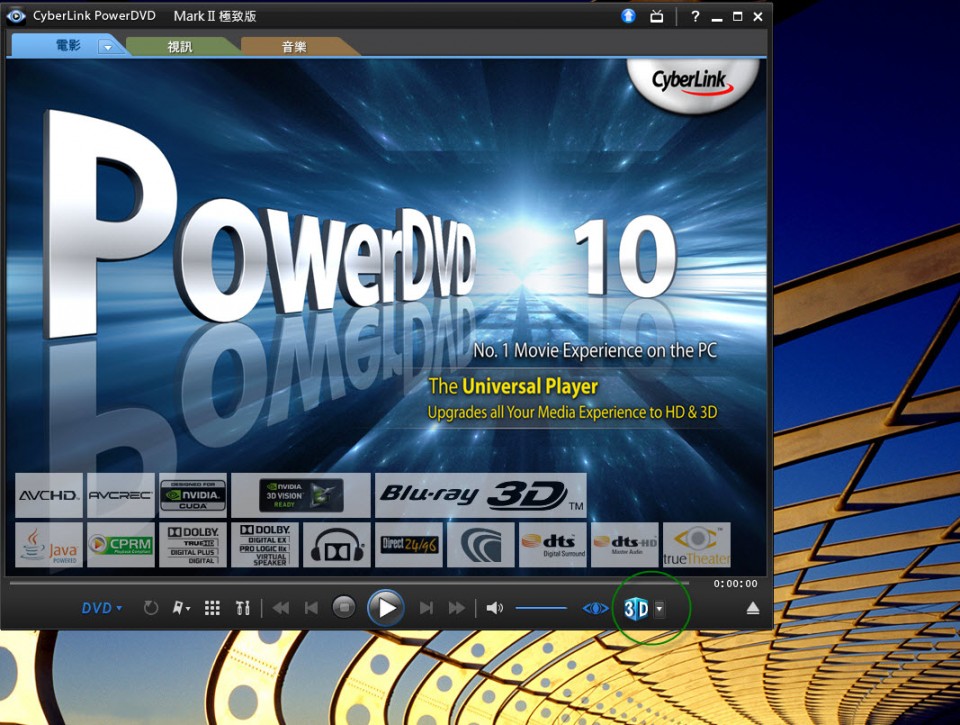
Task: Click the 0:00:00 elapsed time display
Action: point(735,584)
